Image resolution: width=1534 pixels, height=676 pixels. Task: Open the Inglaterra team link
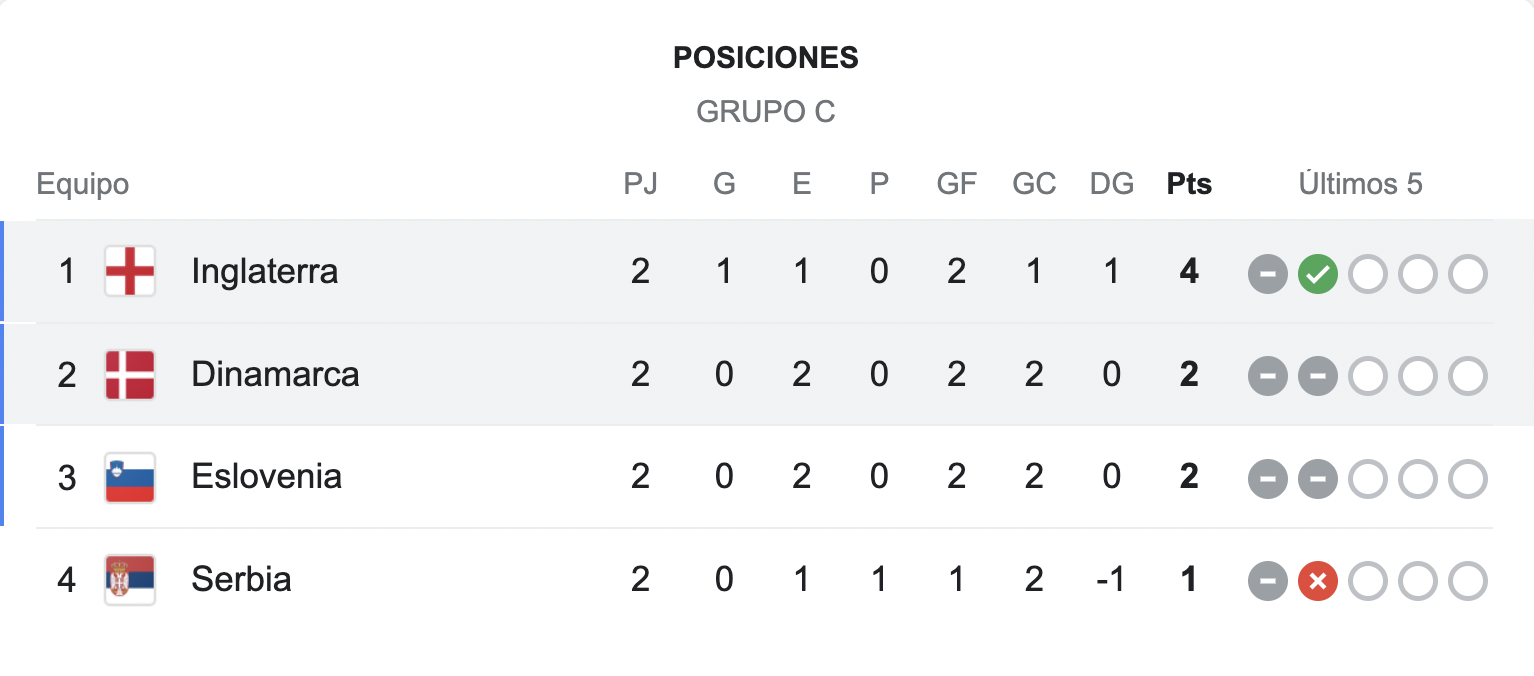tap(264, 271)
